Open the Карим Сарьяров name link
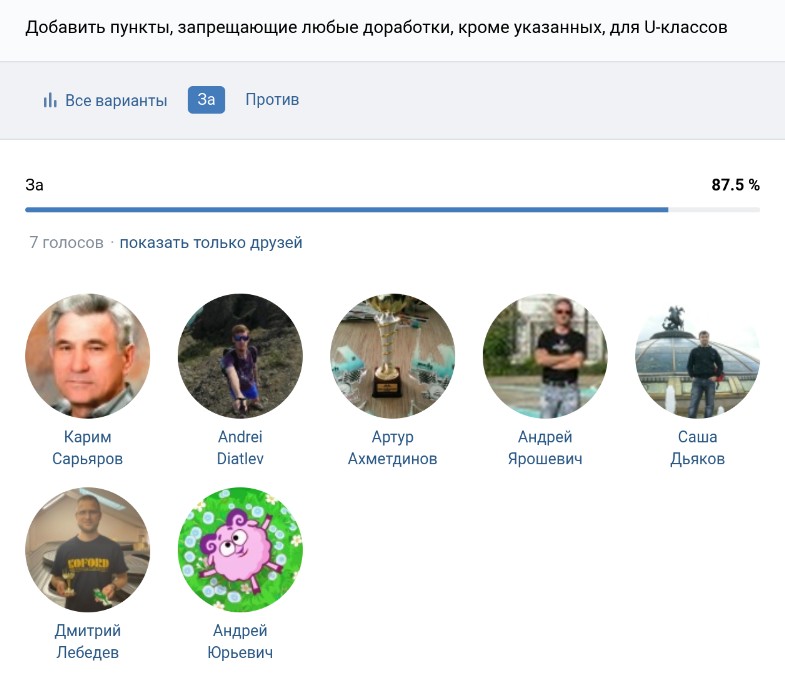This screenshot has height=678, width=785. (87, 448)
